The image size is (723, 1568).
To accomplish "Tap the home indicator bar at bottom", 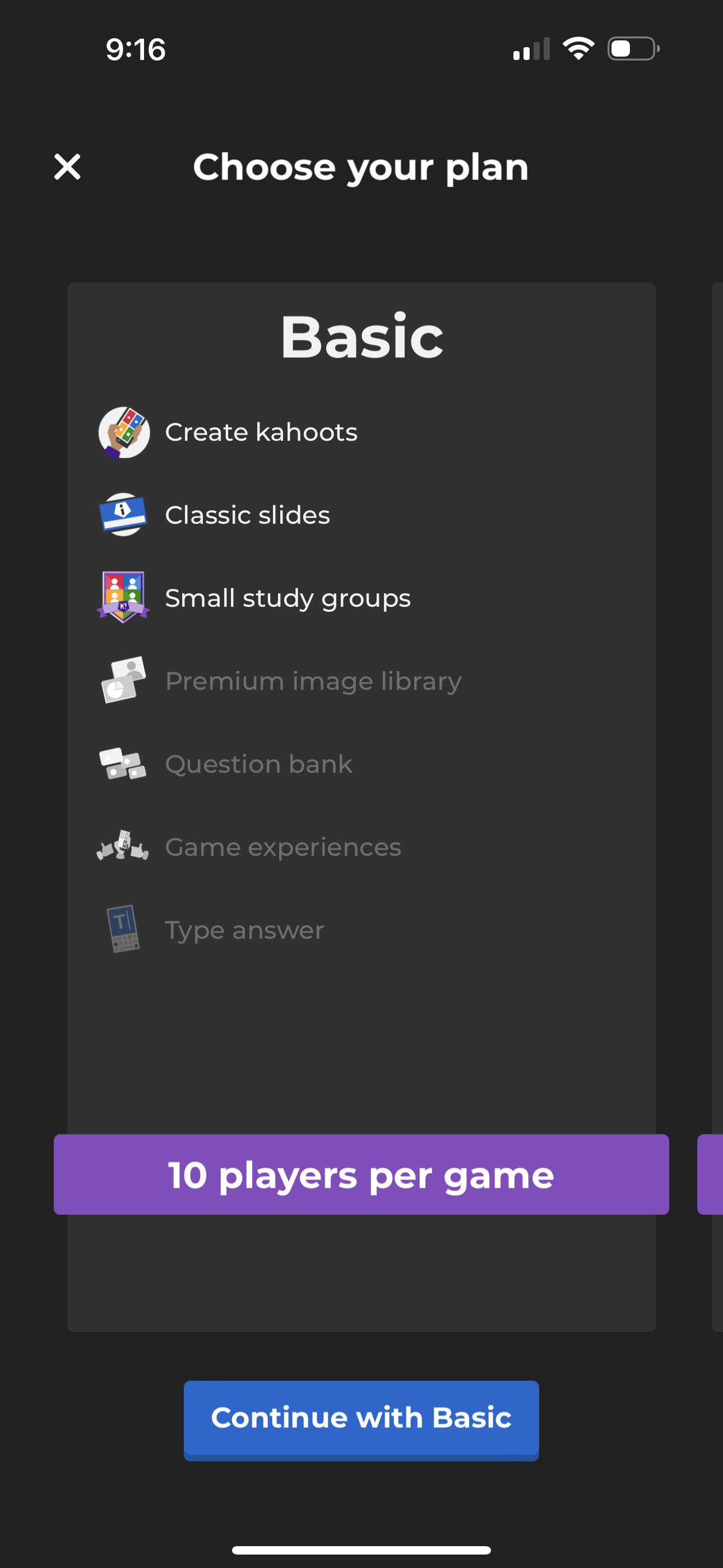I will [x=361, y=1549].
